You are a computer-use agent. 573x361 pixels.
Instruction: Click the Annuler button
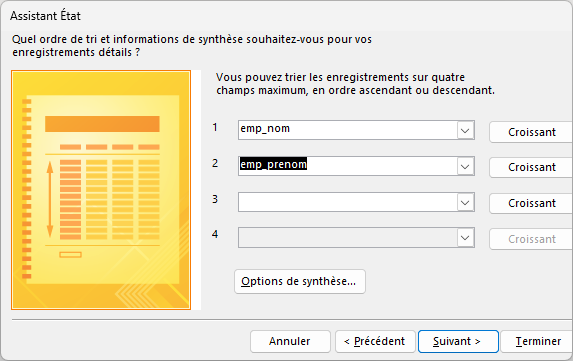click(290, 341)
